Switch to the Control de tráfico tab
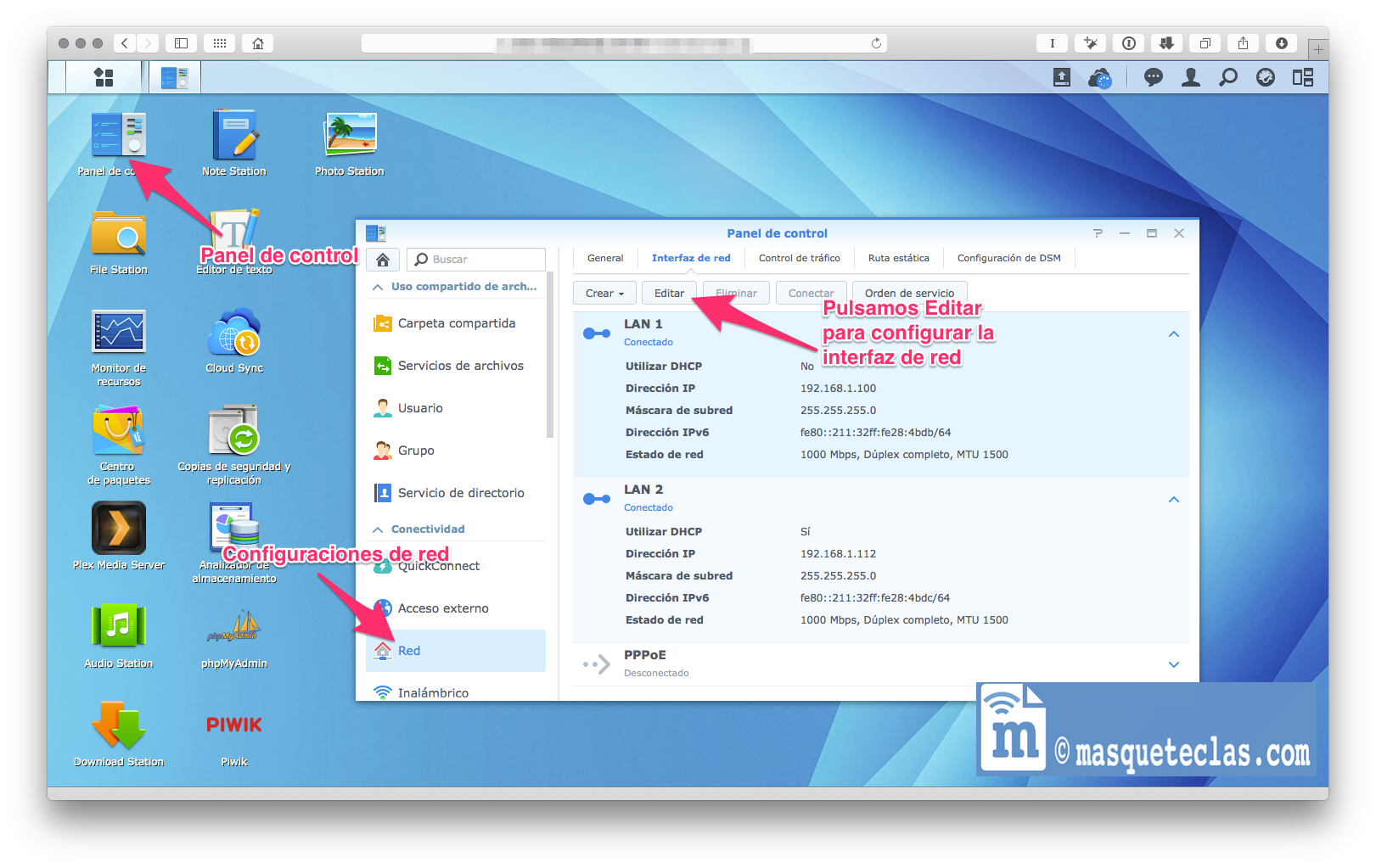The width and height of the screenshot is (1376, 868). (x=799, y=258)
